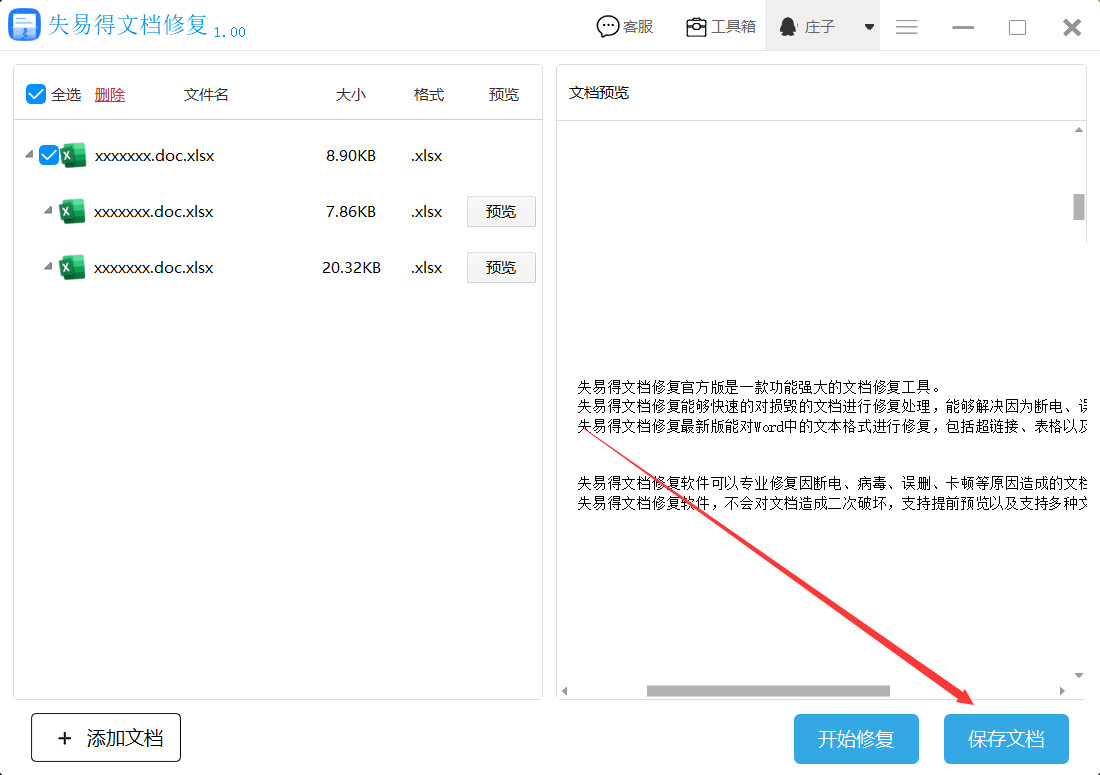Click the 格式 column header

pos(429,95)
